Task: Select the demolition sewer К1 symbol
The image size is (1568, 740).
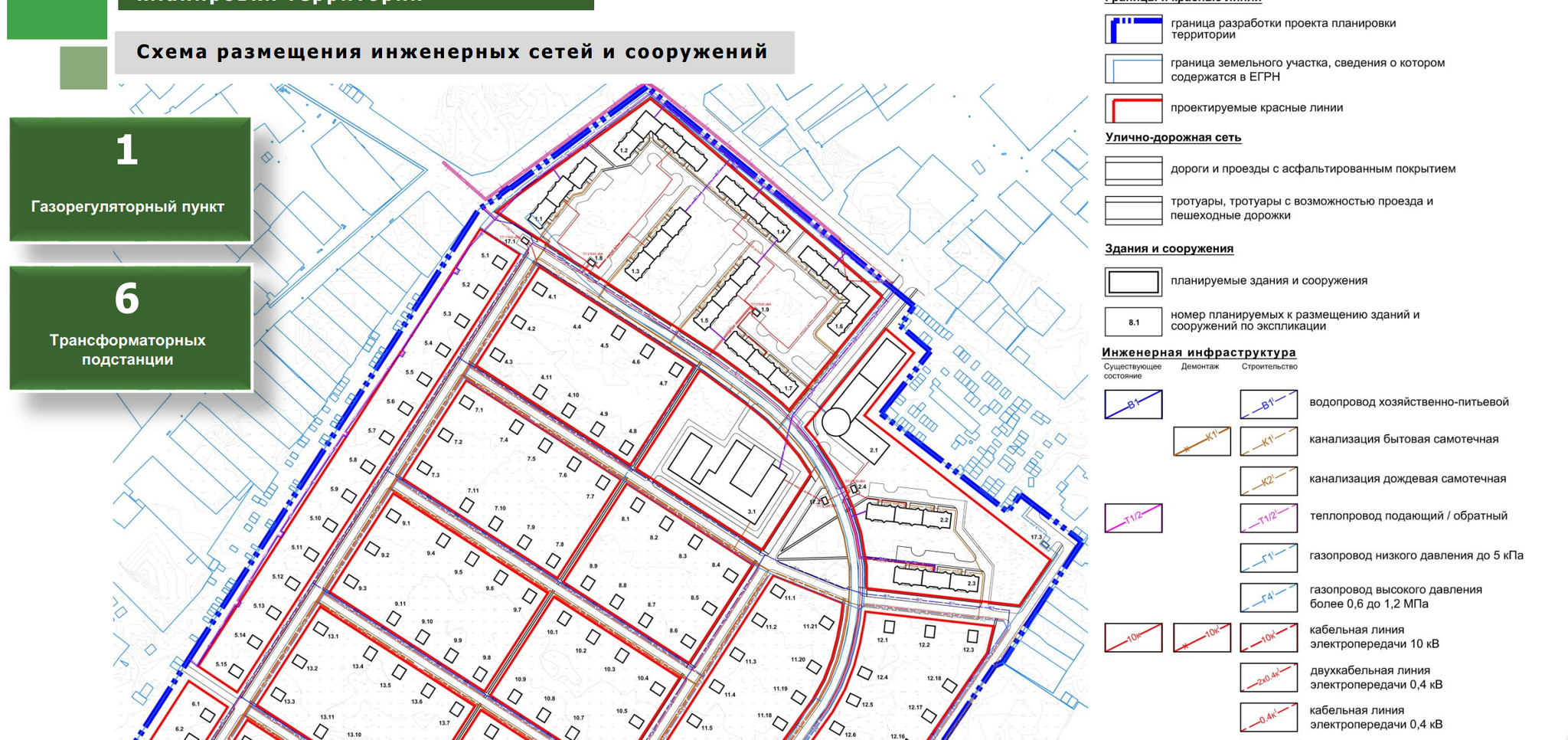Action: (1202, 441)
